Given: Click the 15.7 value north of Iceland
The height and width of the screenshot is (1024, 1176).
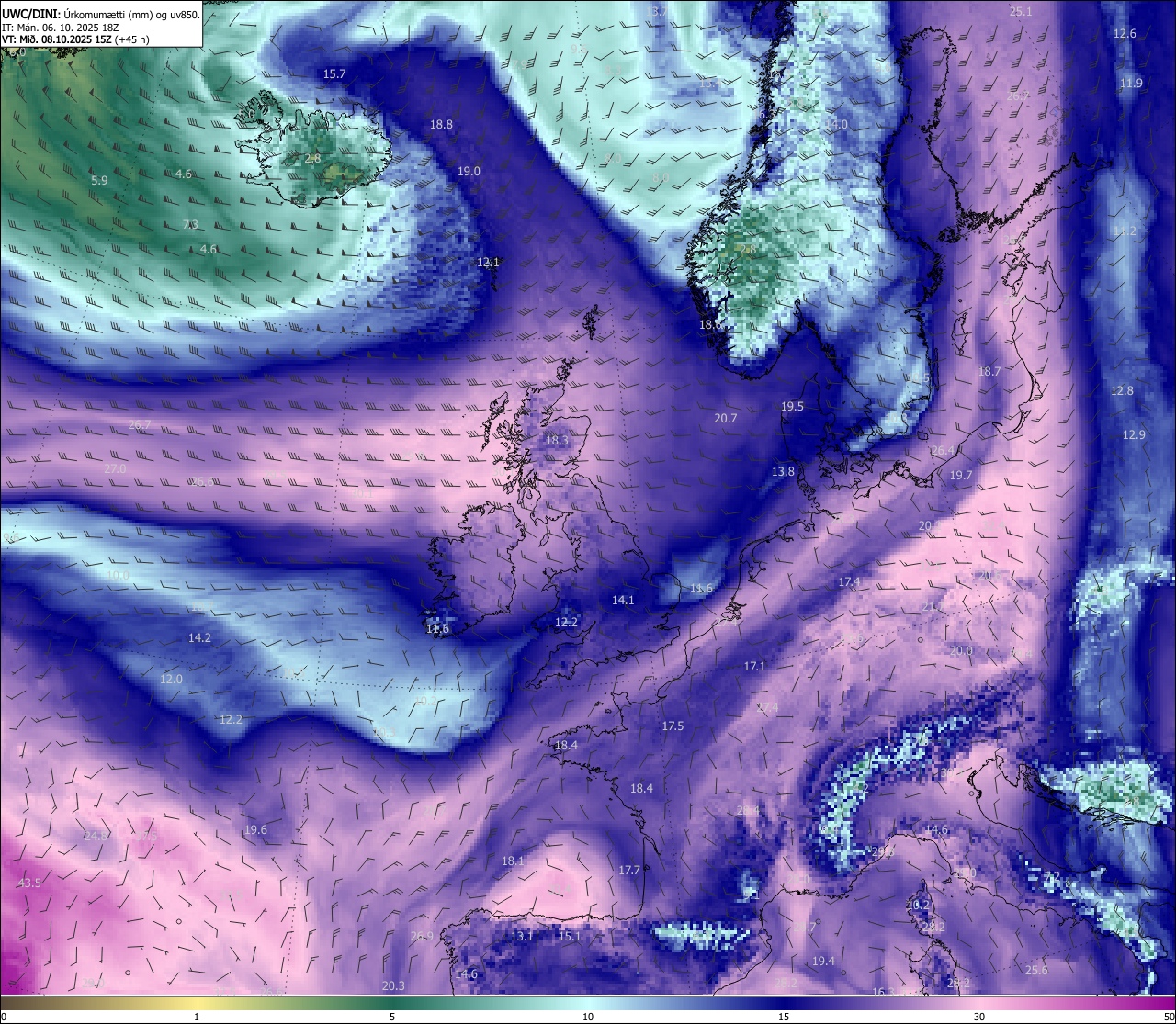Looking at the screenshot, I should coord(334,74).
